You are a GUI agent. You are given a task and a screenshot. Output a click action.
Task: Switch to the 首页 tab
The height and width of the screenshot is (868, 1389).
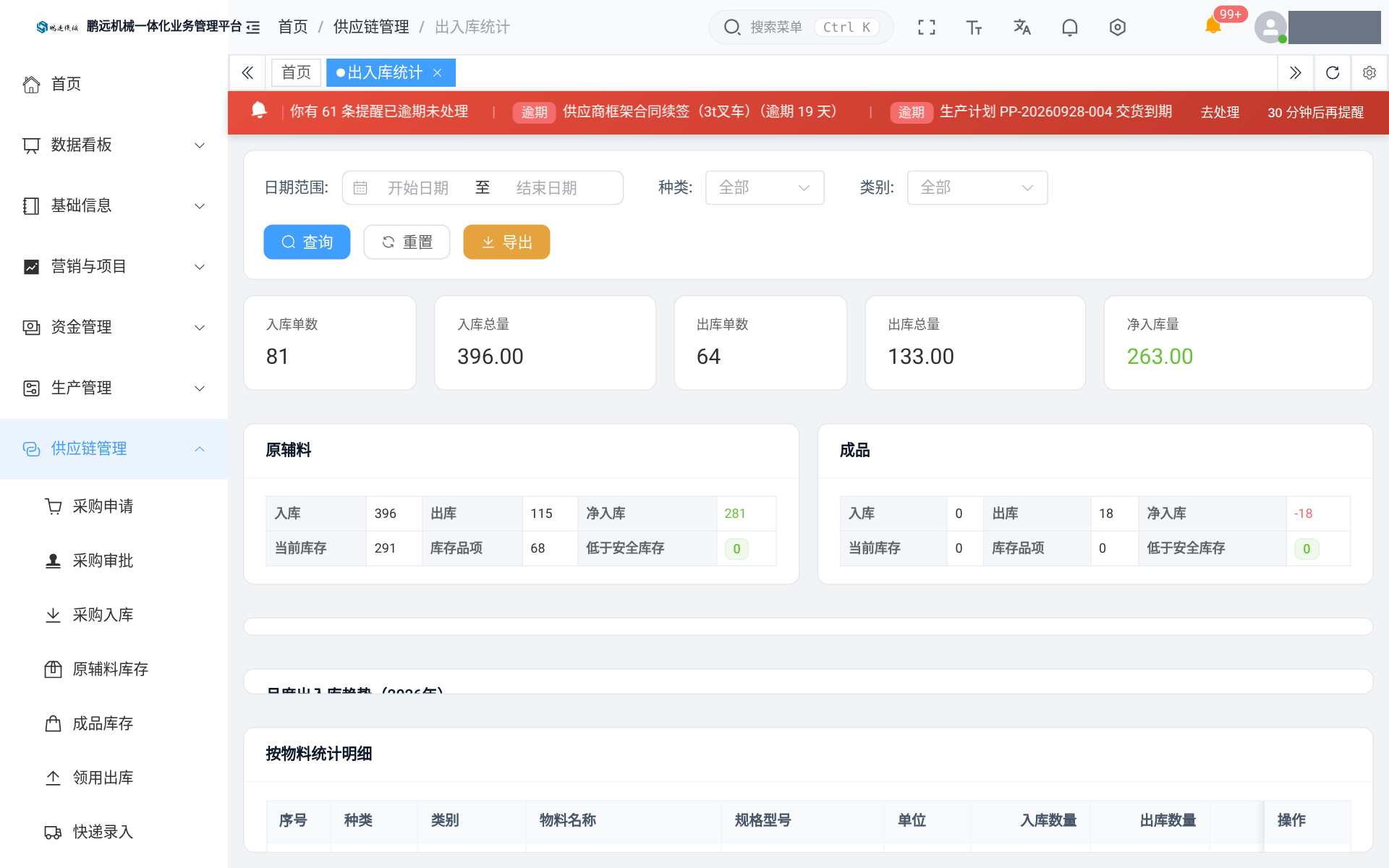296,72
